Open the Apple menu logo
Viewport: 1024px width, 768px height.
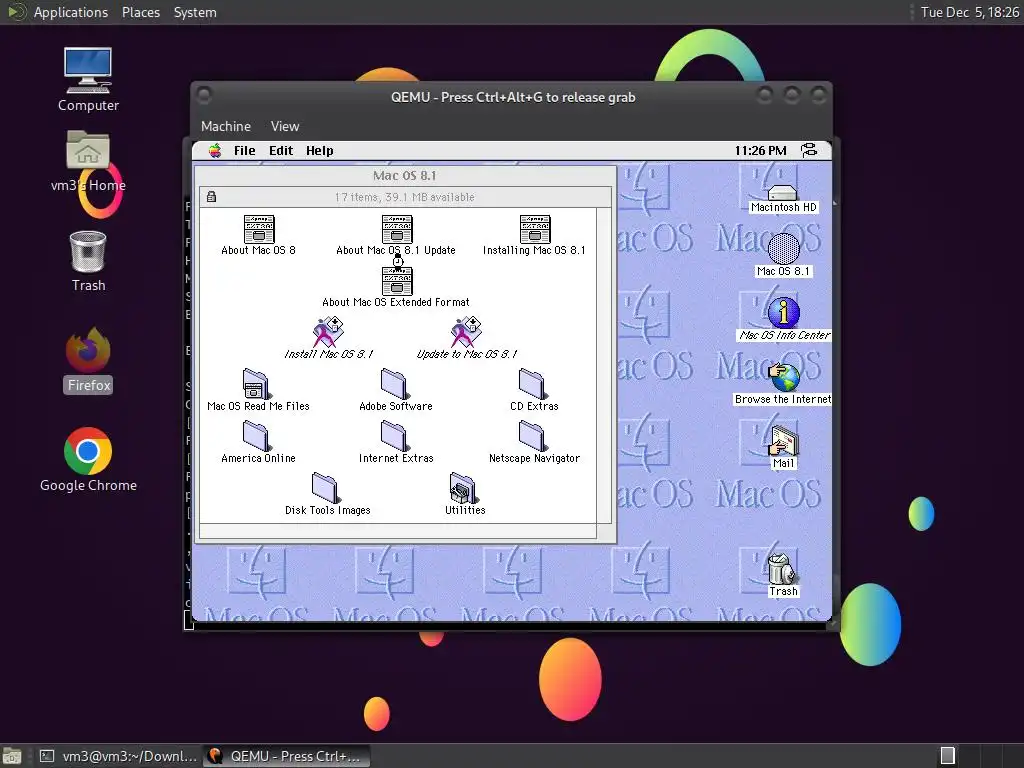click(215, 151)
